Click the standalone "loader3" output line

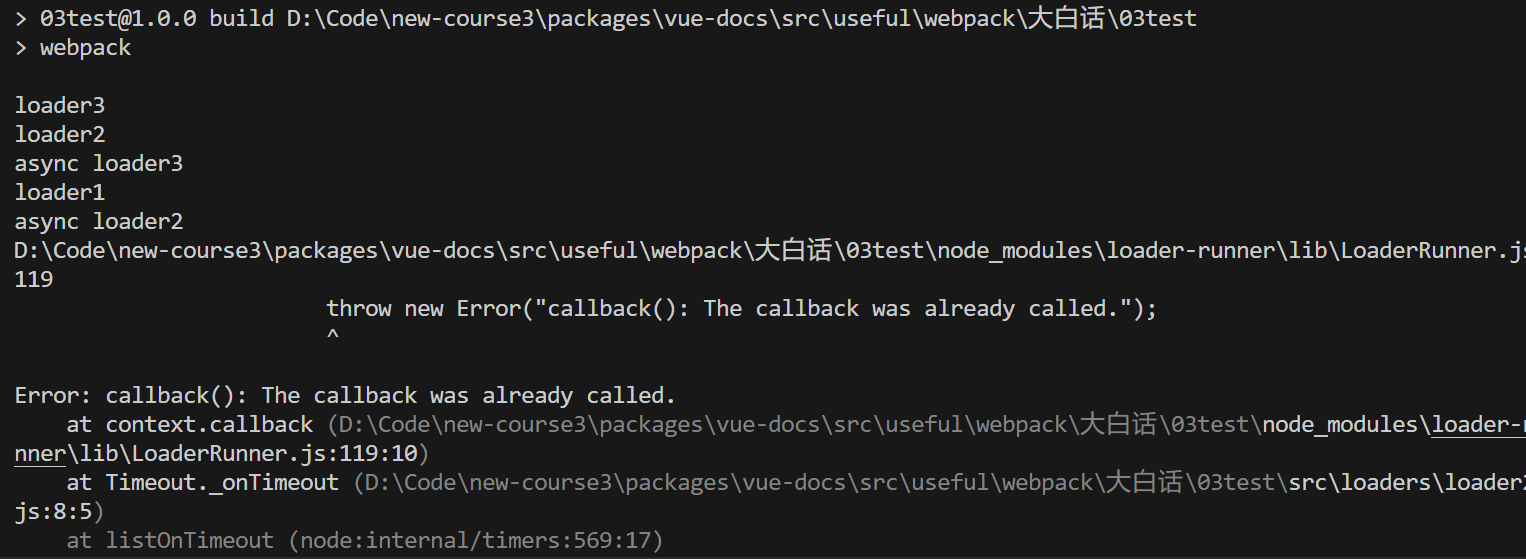(x=60, y=105)
